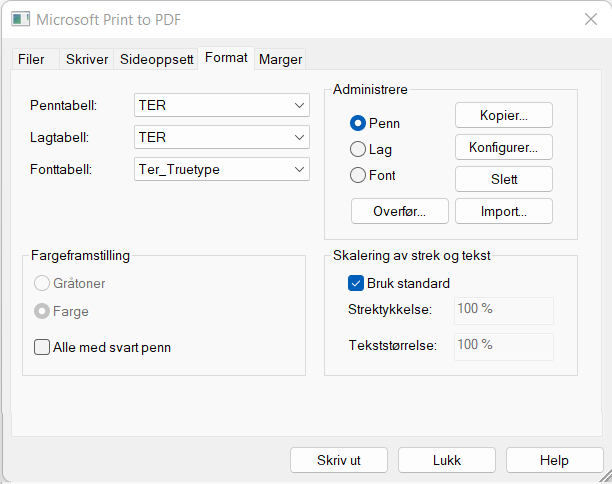This screenshot has height=484, width=612.
Task: Go to the Sideoppsett tab
Action: pos(156,59)
